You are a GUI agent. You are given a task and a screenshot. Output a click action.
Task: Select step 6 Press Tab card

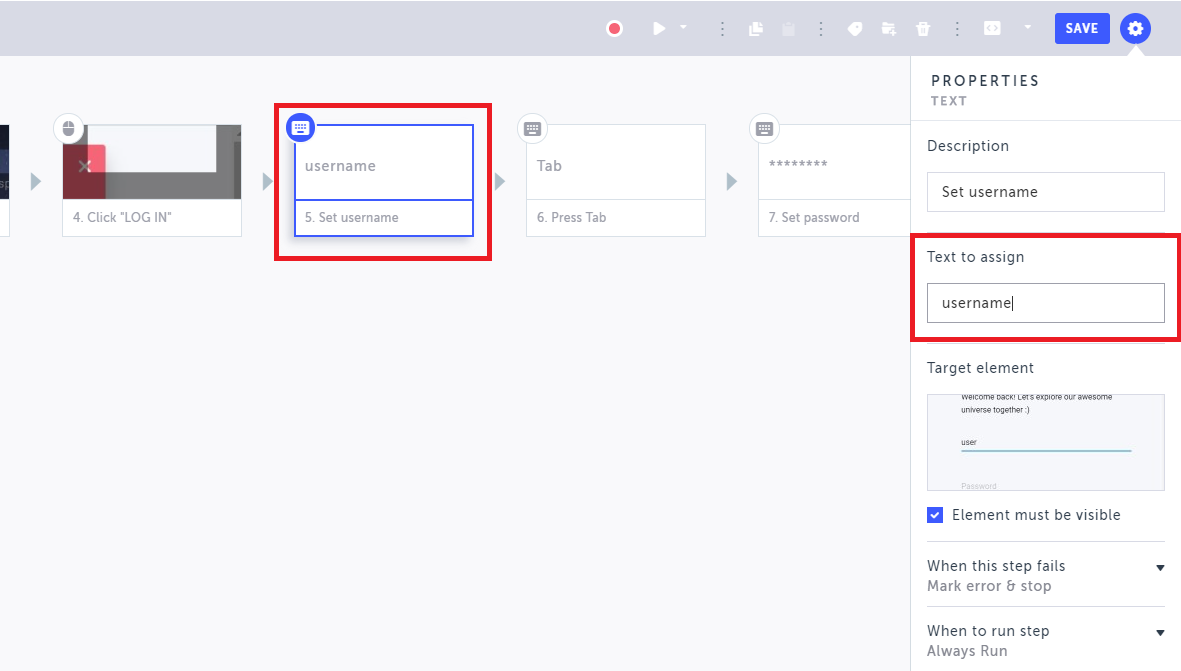[x=616, y=181]
